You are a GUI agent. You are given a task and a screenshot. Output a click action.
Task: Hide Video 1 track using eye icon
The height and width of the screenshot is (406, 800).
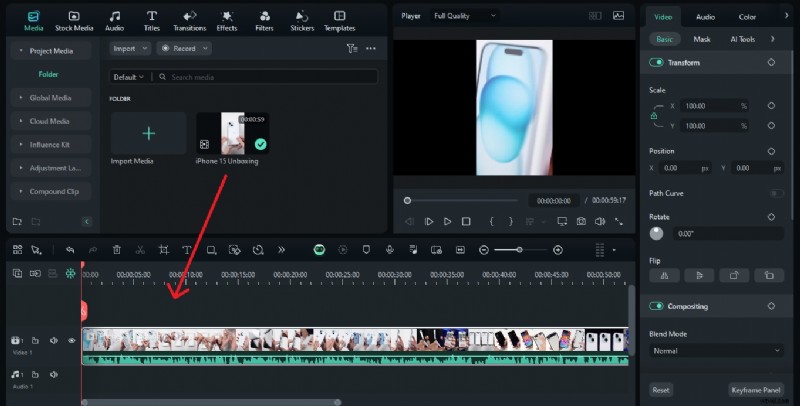[x=71, y=341]
